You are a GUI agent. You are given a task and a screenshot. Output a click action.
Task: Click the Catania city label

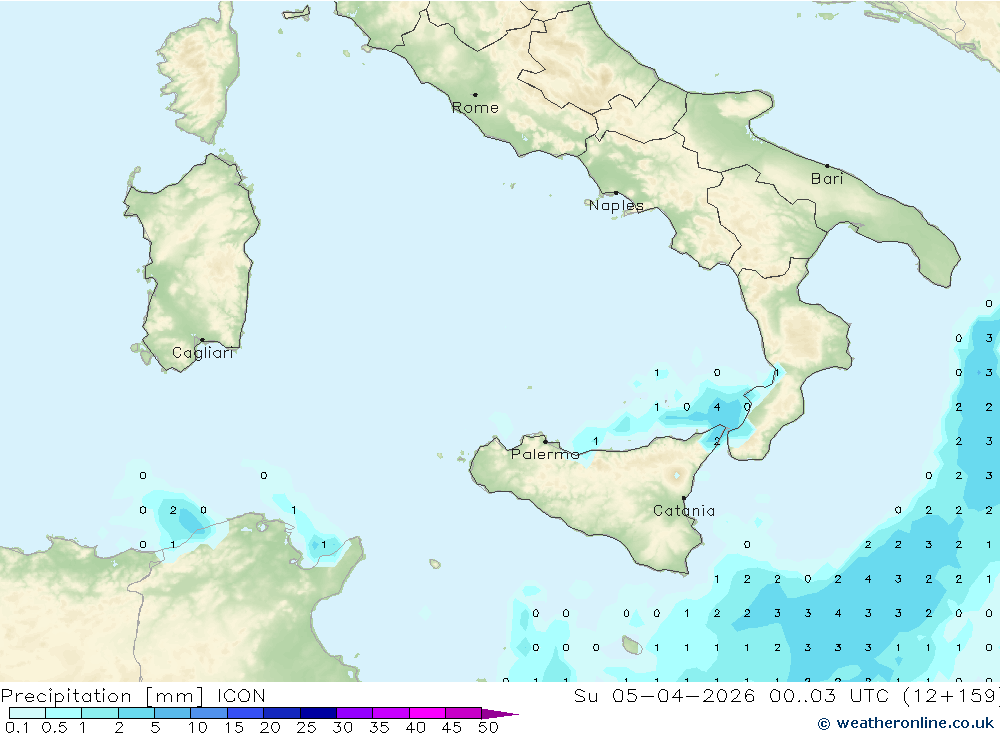pyautogui.click(x=684, y=511)
